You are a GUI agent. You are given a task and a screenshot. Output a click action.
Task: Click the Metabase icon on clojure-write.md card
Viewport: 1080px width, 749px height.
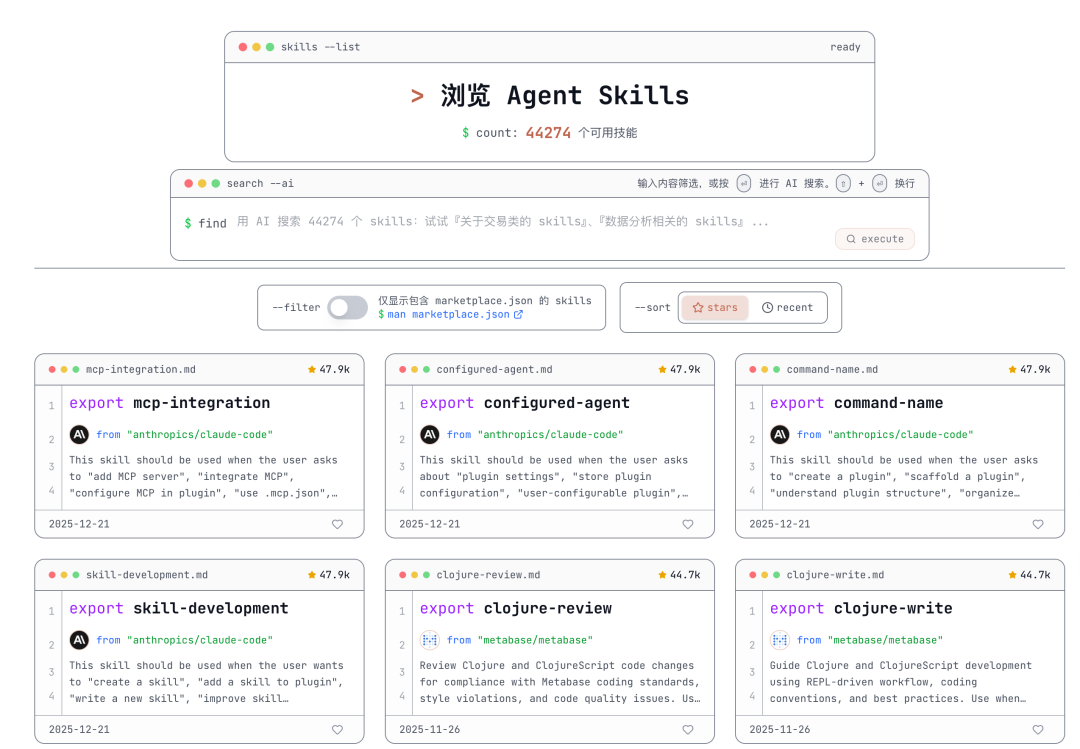(779, 640)
